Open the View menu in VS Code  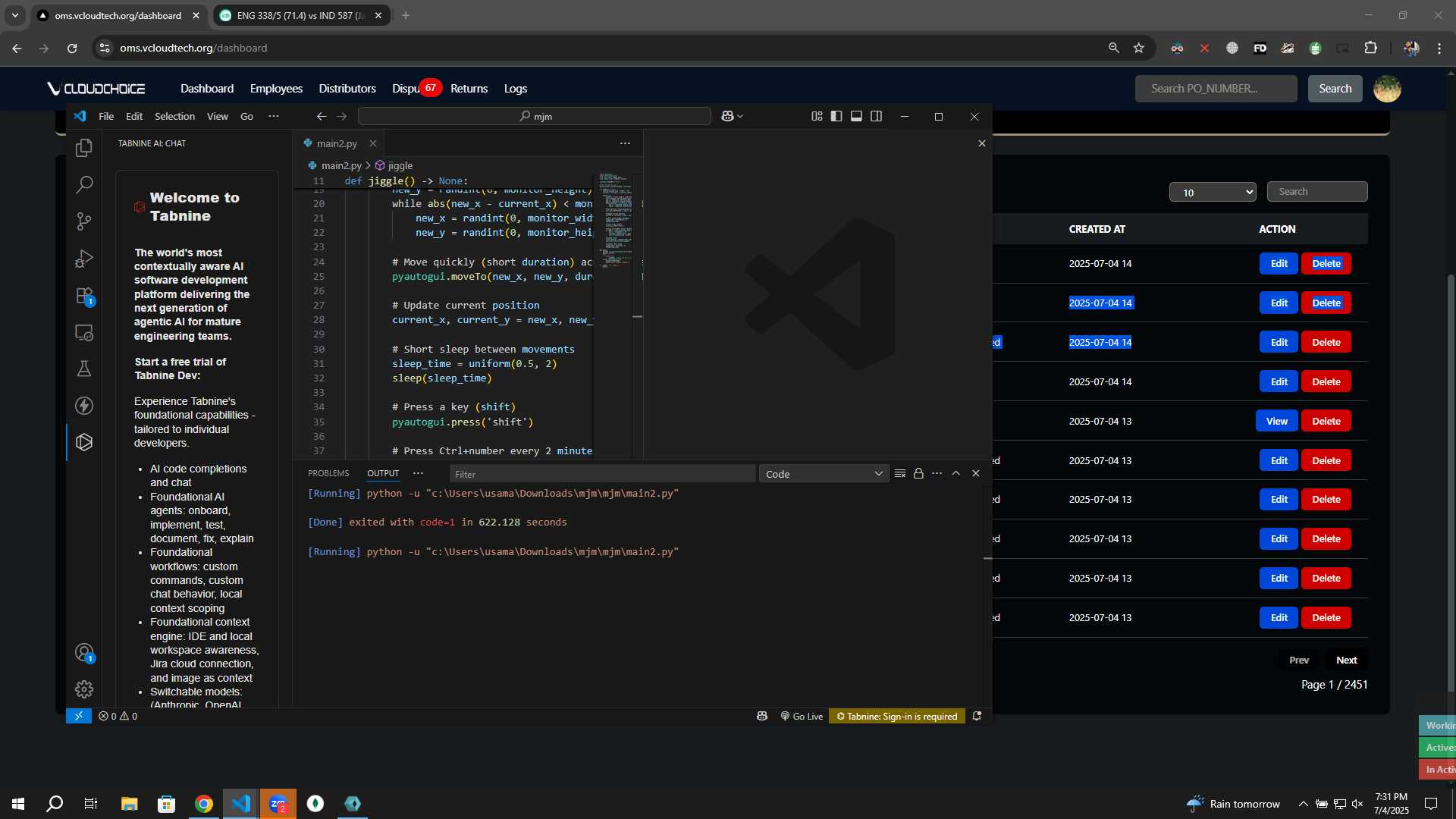click(x=218, y=116)
